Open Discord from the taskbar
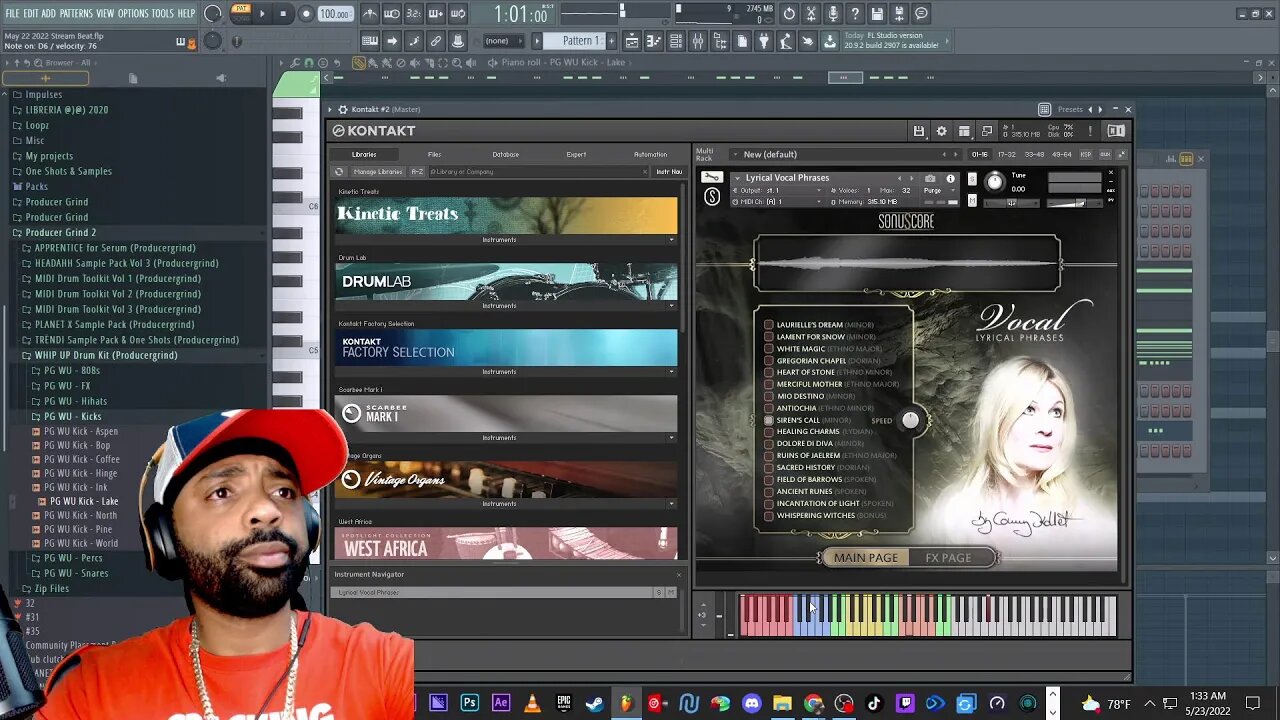1280x720 pixels. coord(751,703)
